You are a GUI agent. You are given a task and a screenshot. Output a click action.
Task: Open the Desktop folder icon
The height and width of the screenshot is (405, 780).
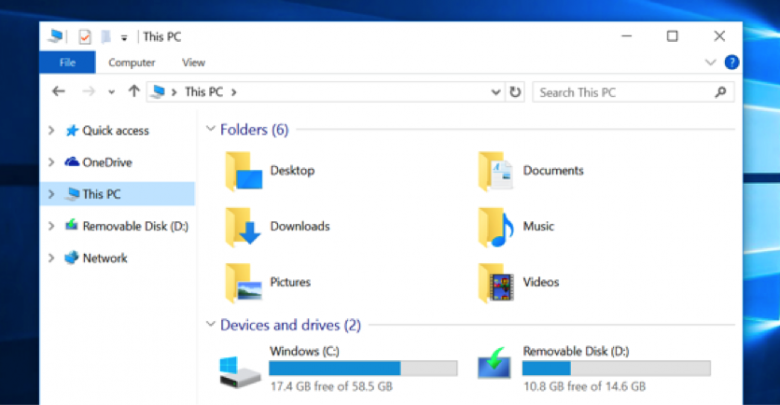[243, 171]
